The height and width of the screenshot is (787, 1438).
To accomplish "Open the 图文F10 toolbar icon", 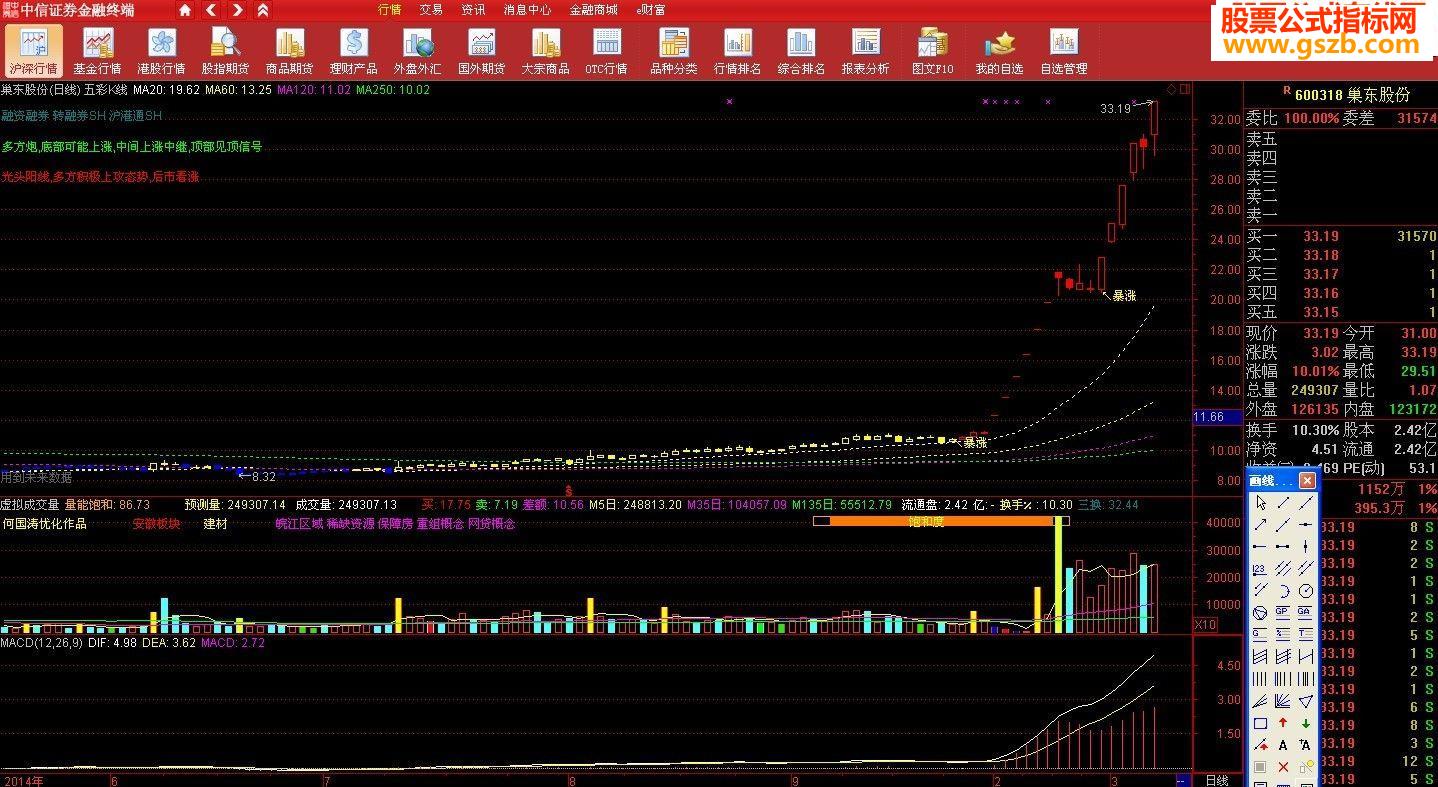I will tap(932, 50).
